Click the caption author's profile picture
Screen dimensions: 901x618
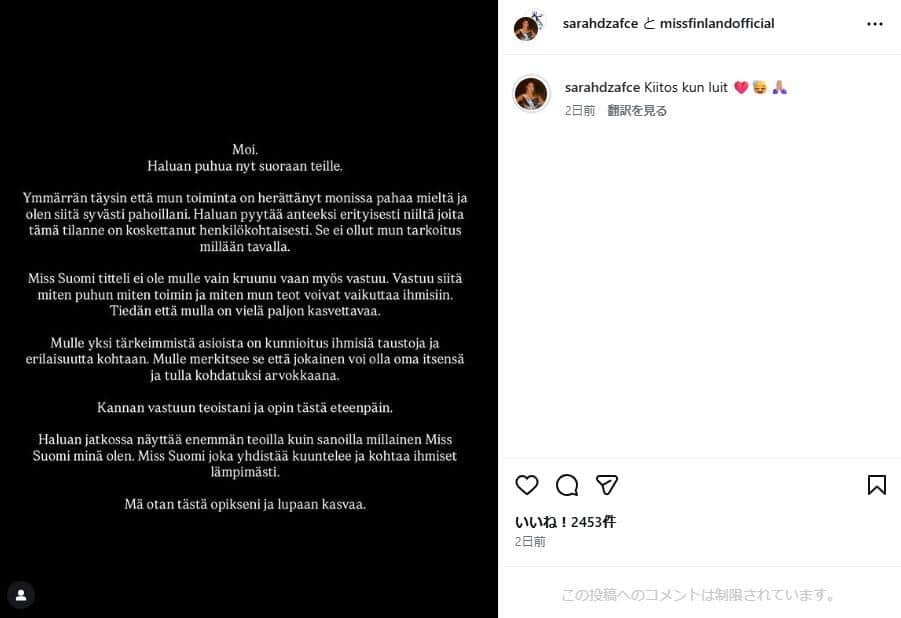tap(531, 94)
